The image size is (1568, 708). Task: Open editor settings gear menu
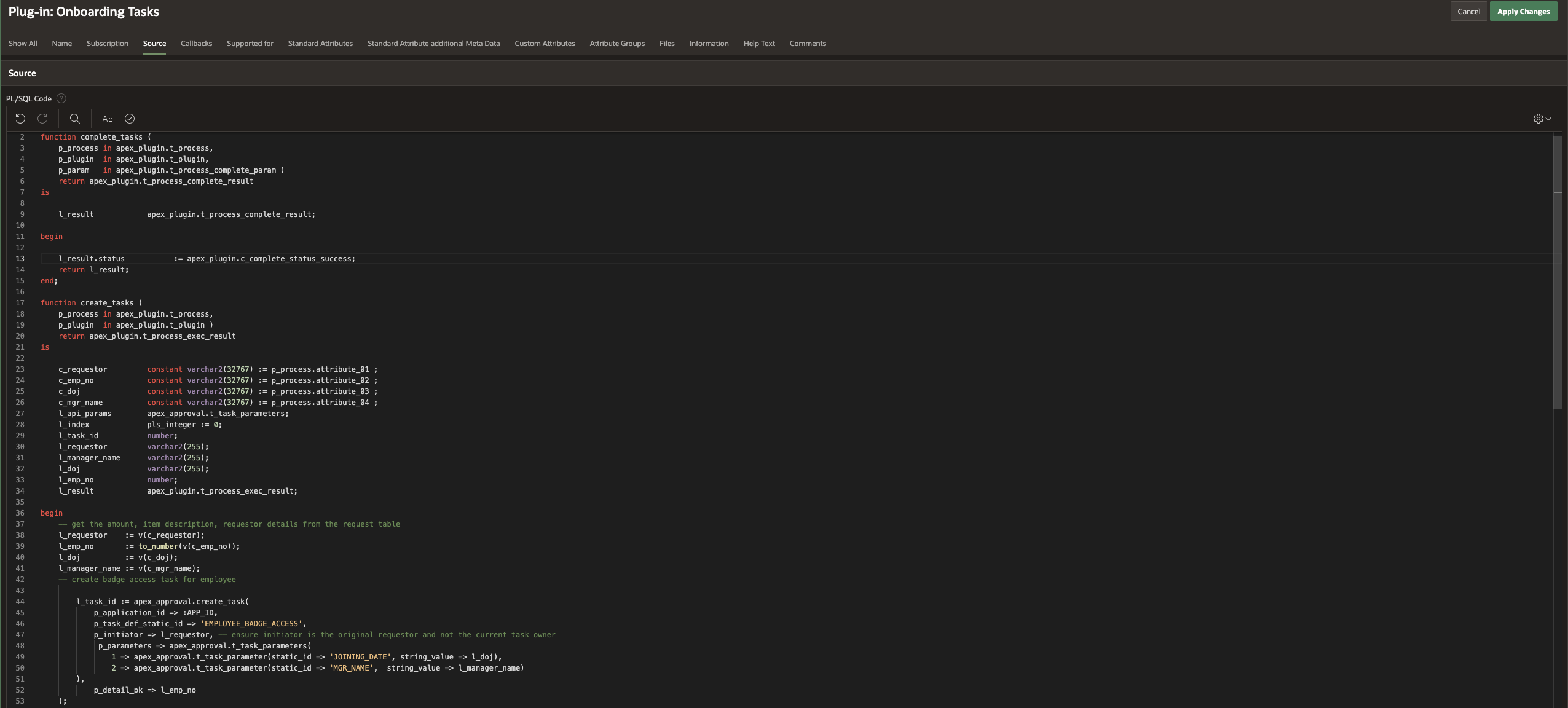pyautogui.click(x=1542, y=119)
